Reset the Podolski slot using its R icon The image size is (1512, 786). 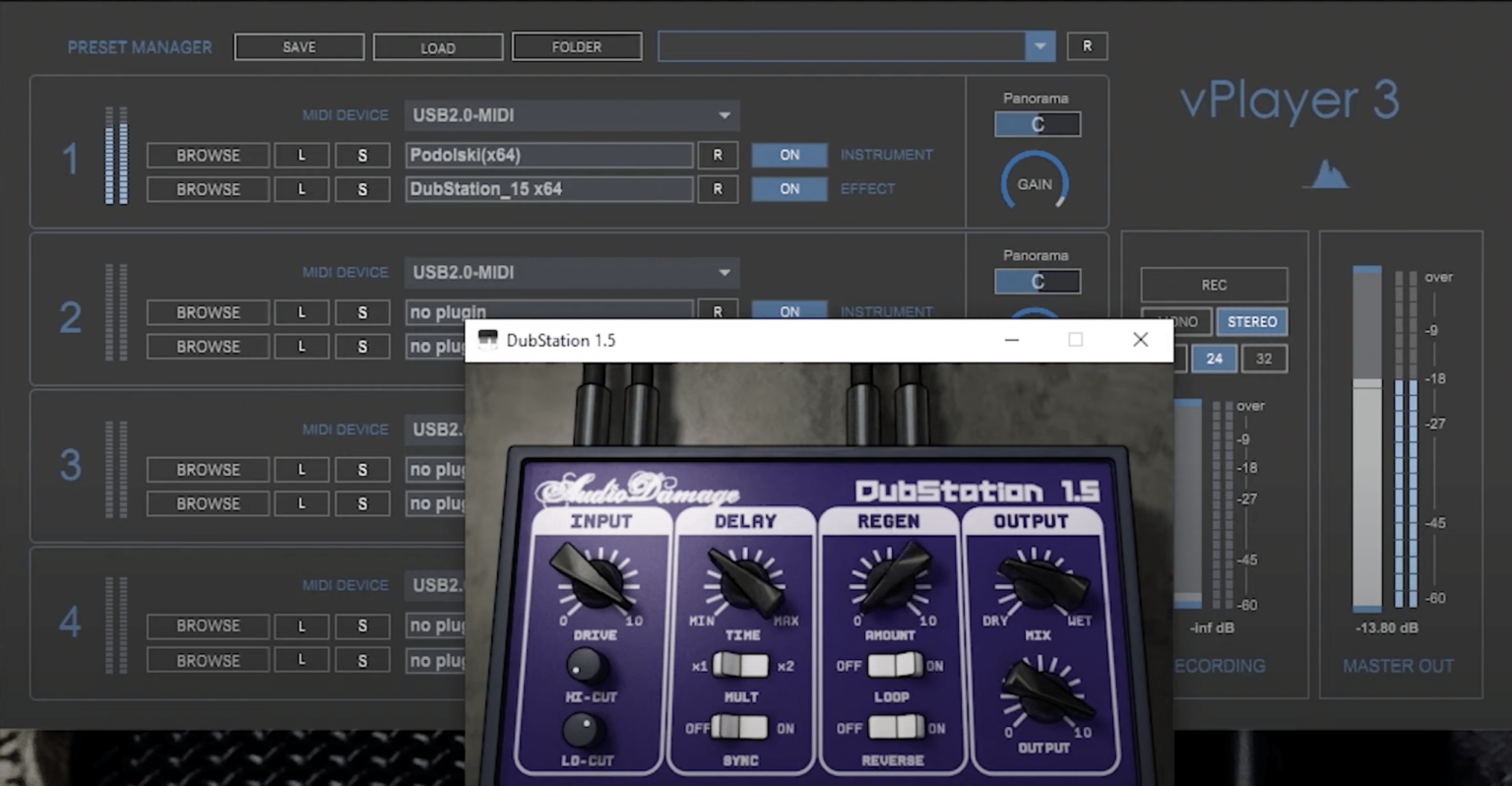coord(718,155)
